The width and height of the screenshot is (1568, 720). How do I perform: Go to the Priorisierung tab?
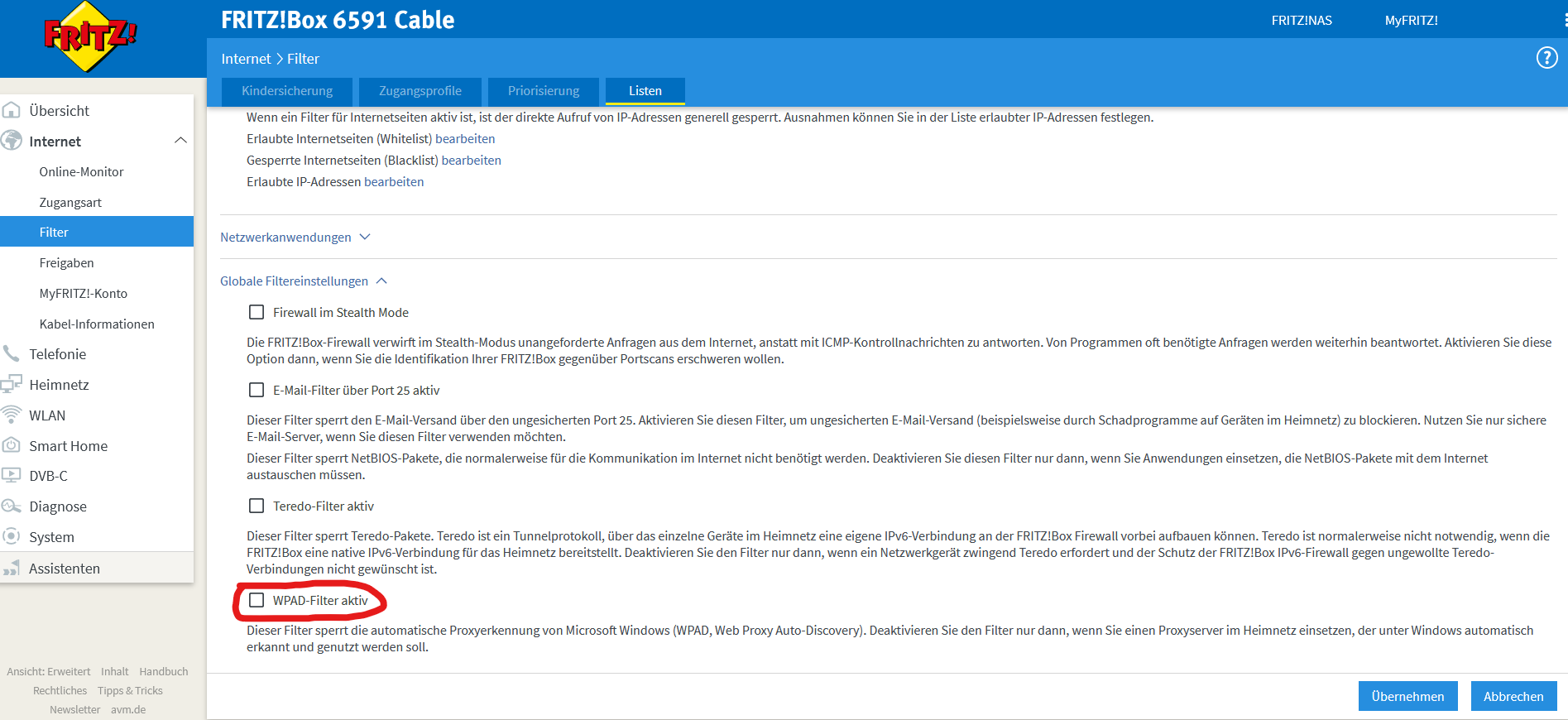pos(544,91)
